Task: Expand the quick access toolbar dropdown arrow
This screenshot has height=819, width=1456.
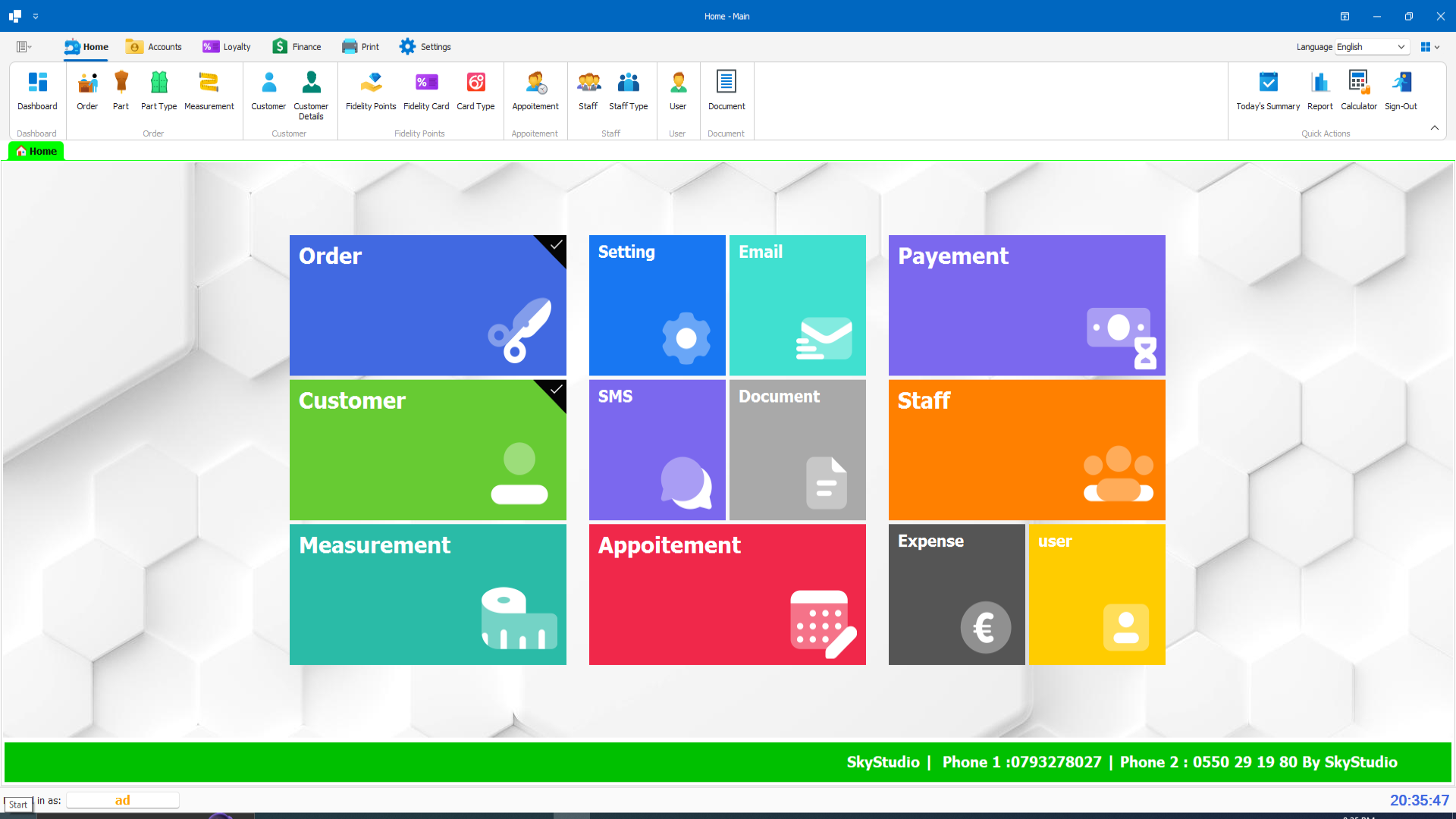Action: pos(36,16)
